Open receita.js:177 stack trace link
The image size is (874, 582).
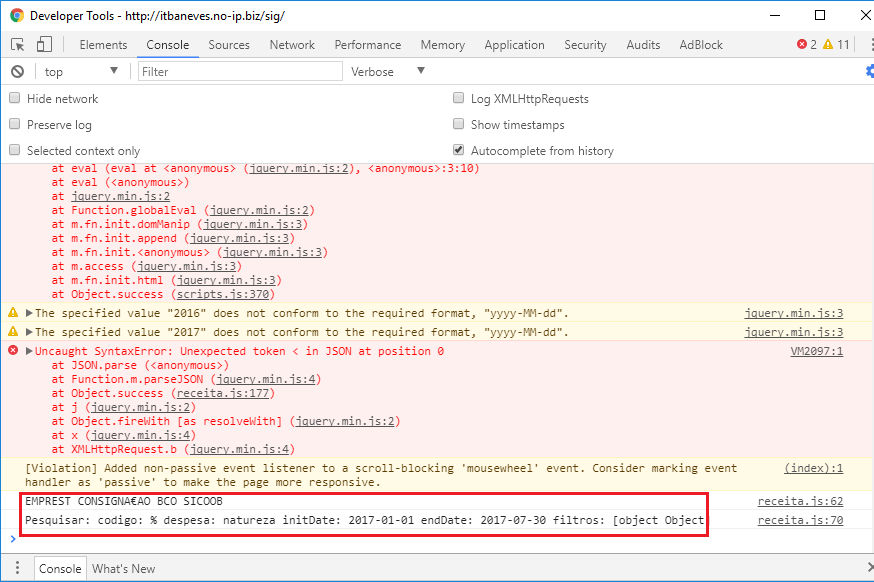coord(223,394)
